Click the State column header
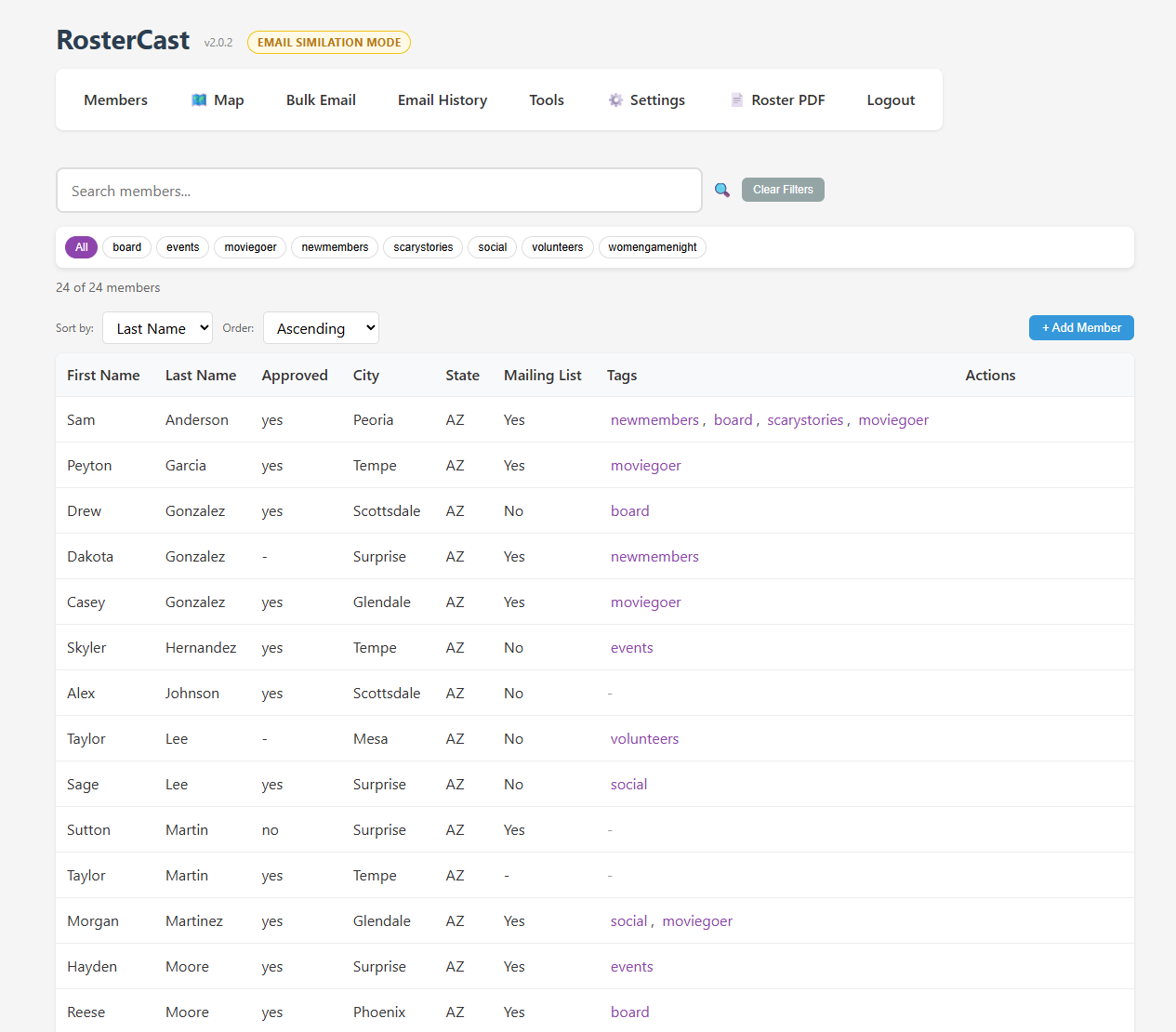Screen dimensions: 1176x1032 click(462, 376)
